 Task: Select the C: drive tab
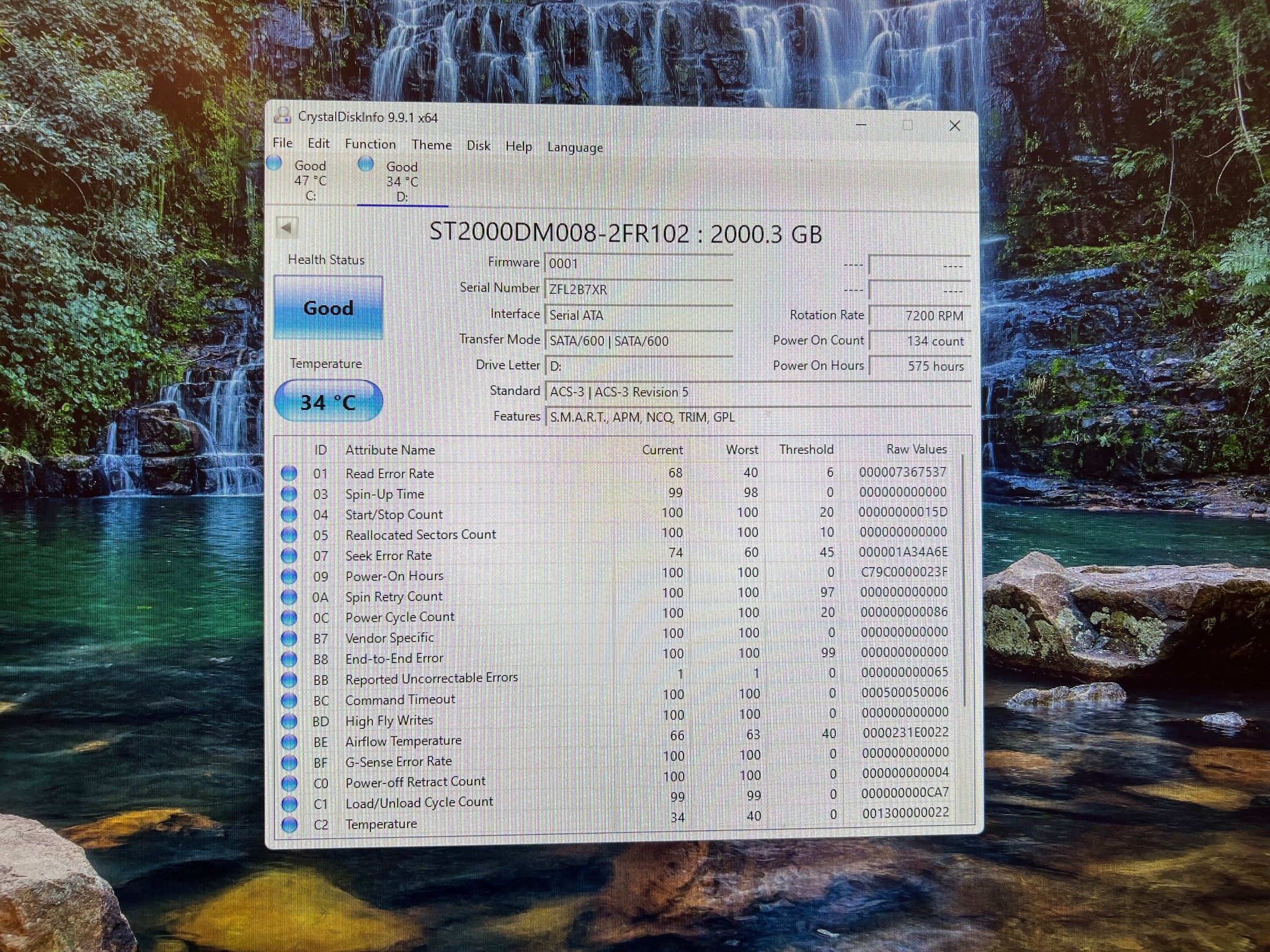click(309, 180)
